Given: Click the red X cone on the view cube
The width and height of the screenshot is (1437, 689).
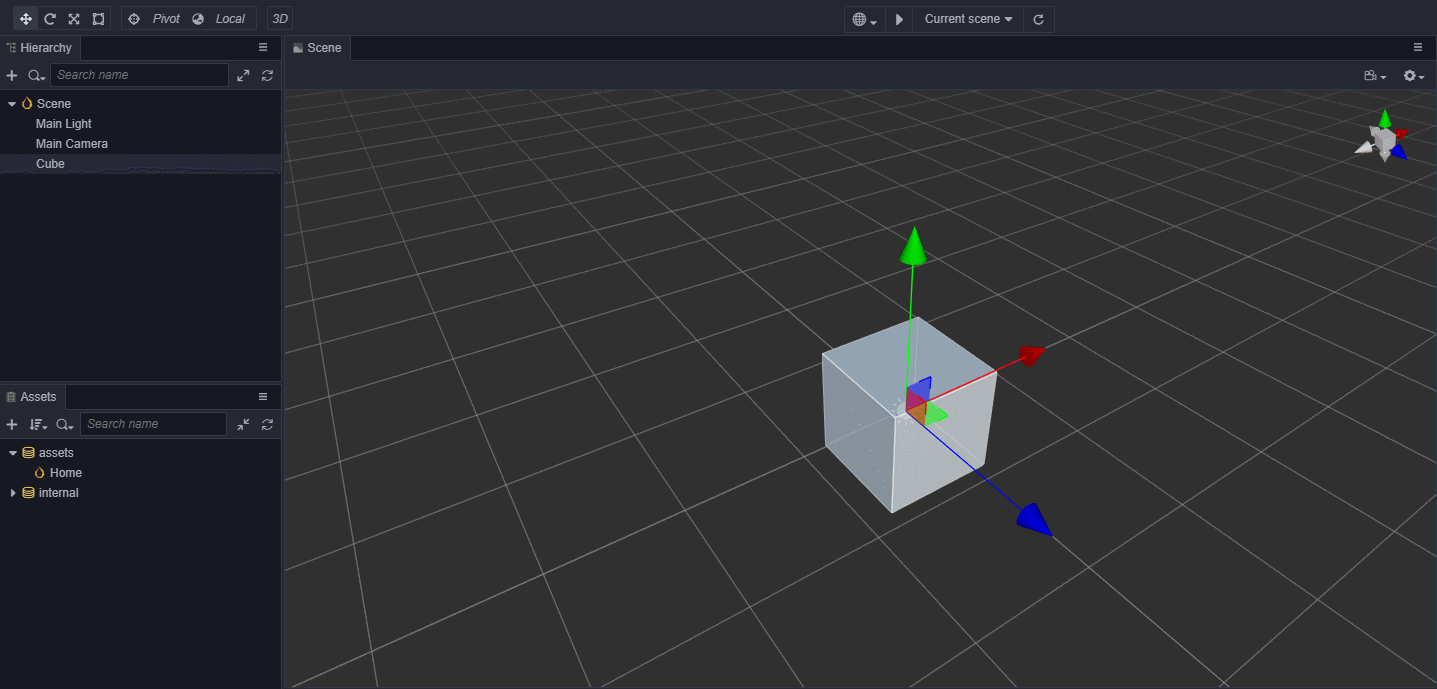Looking at the screenshot, I should [x=1401, y=133].
